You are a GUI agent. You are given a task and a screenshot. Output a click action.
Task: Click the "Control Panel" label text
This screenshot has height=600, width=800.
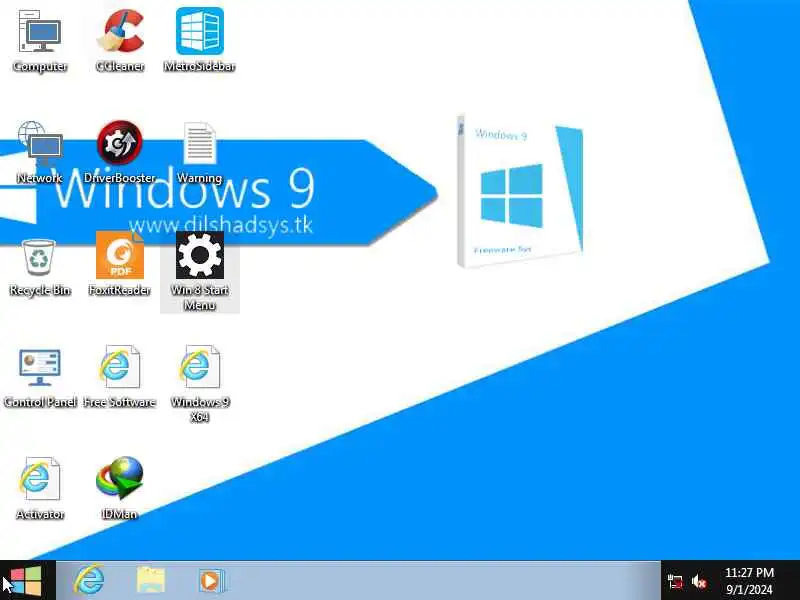[40, 402]
